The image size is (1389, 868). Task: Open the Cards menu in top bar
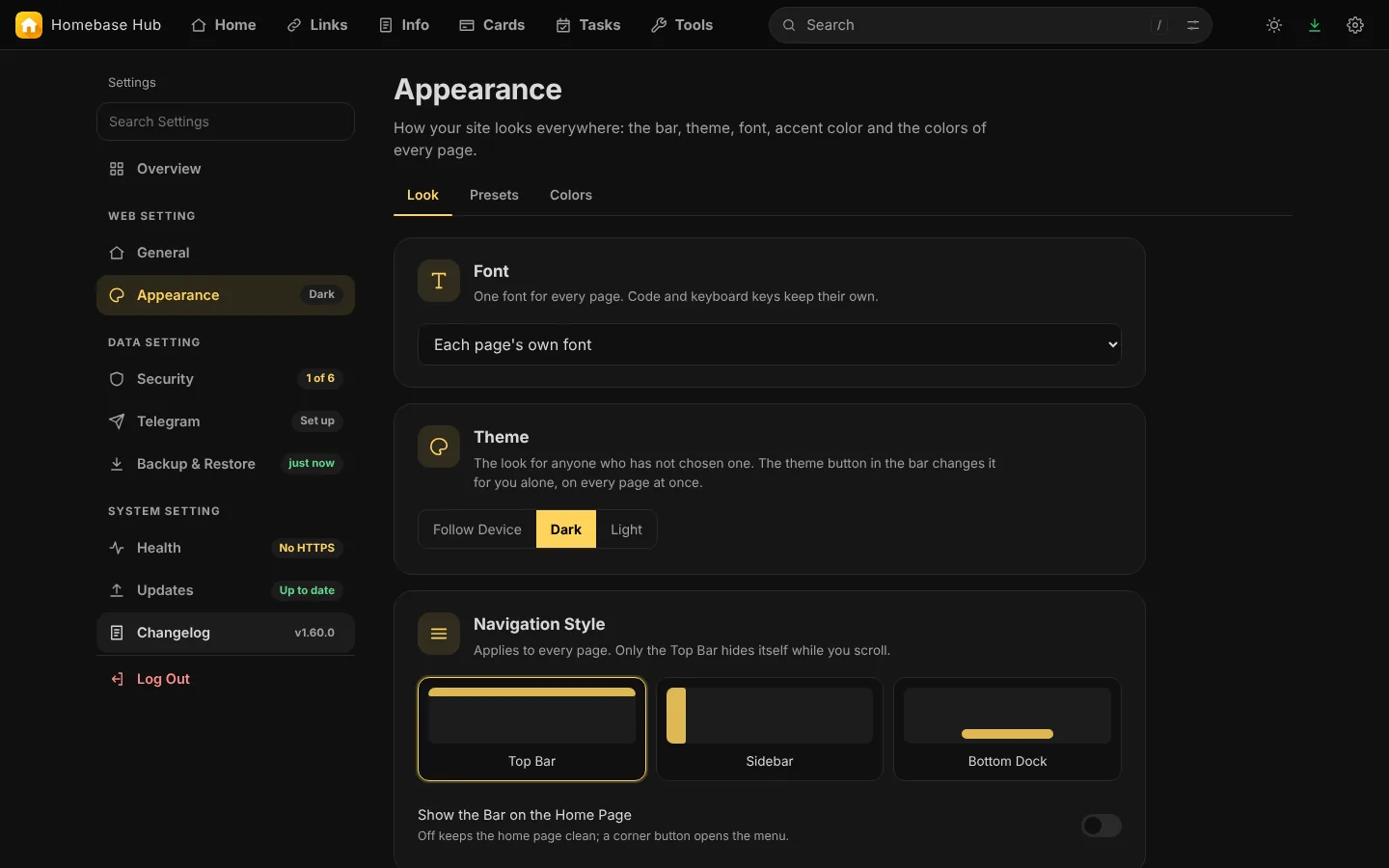click(x=492, y=25)
